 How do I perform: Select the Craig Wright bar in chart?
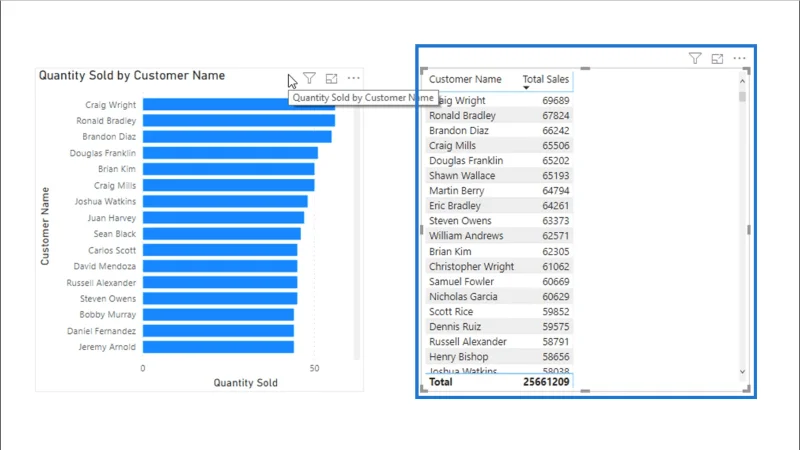tap(239, 105)
